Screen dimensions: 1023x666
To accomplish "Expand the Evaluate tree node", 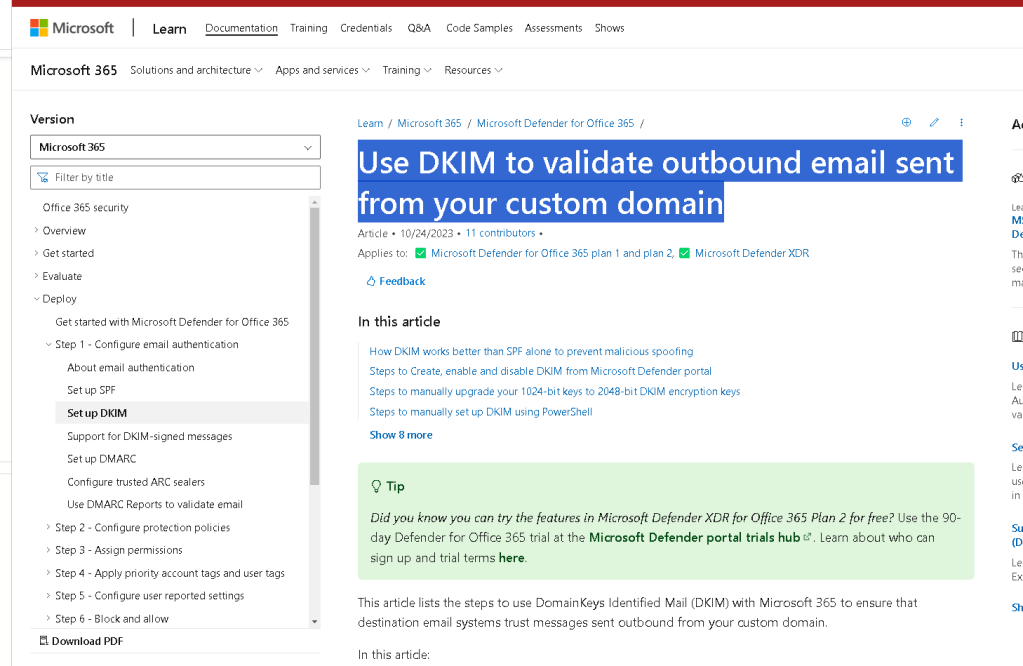I will point(36,276).
